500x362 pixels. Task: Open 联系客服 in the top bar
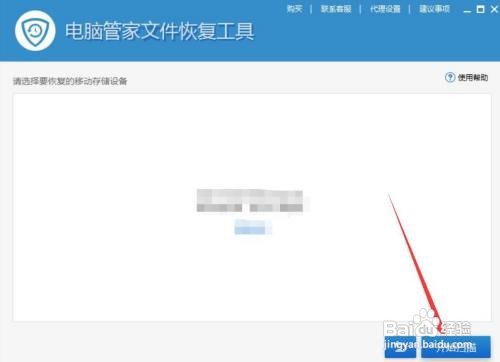pos(336,9)
